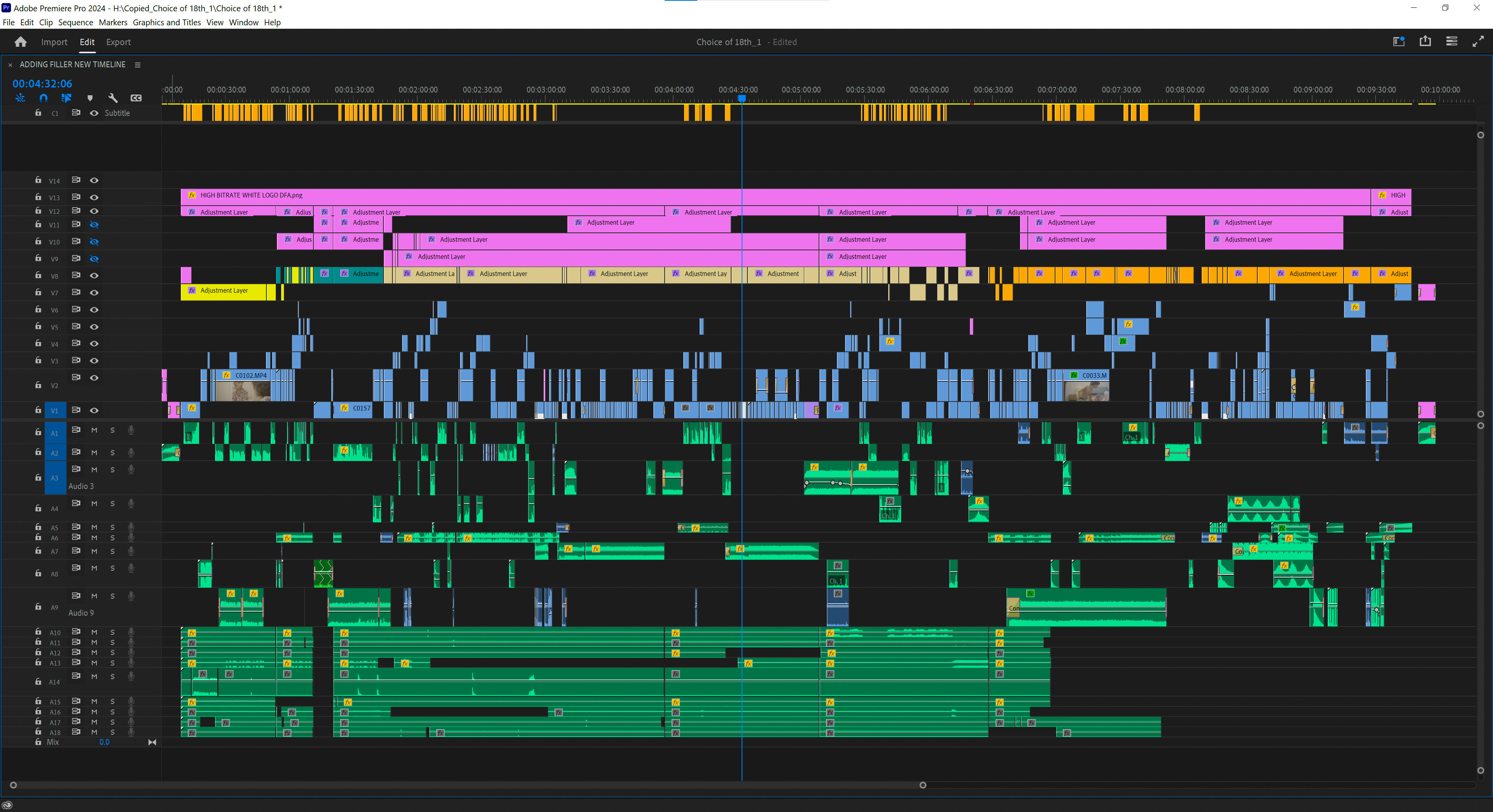
Task: Click the Creative Cloud status icon
Action: (7, 805)
